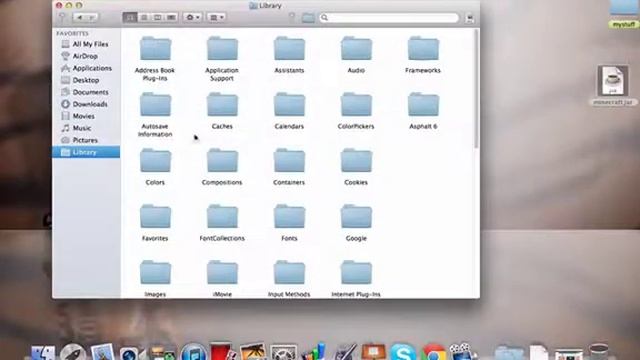Select All My Files in sidebar
The height and width of the screenshot is (360, 640).
(87, 44)
